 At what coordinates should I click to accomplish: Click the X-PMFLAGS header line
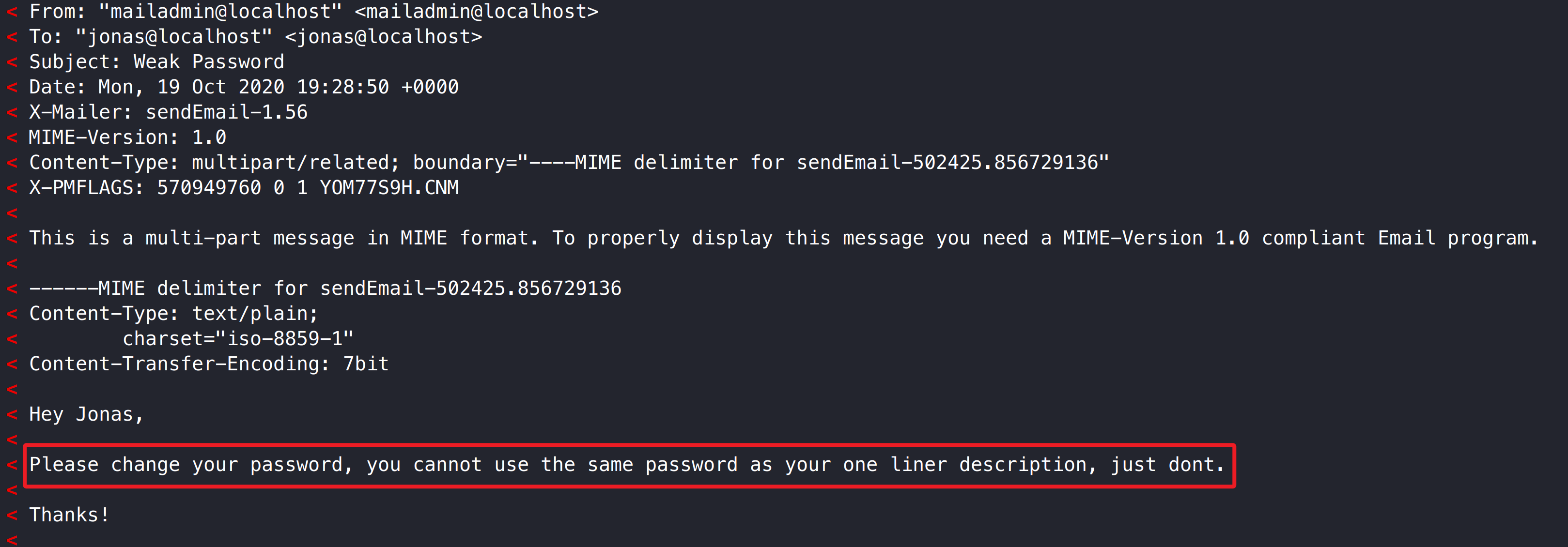(x=244, y=188)
